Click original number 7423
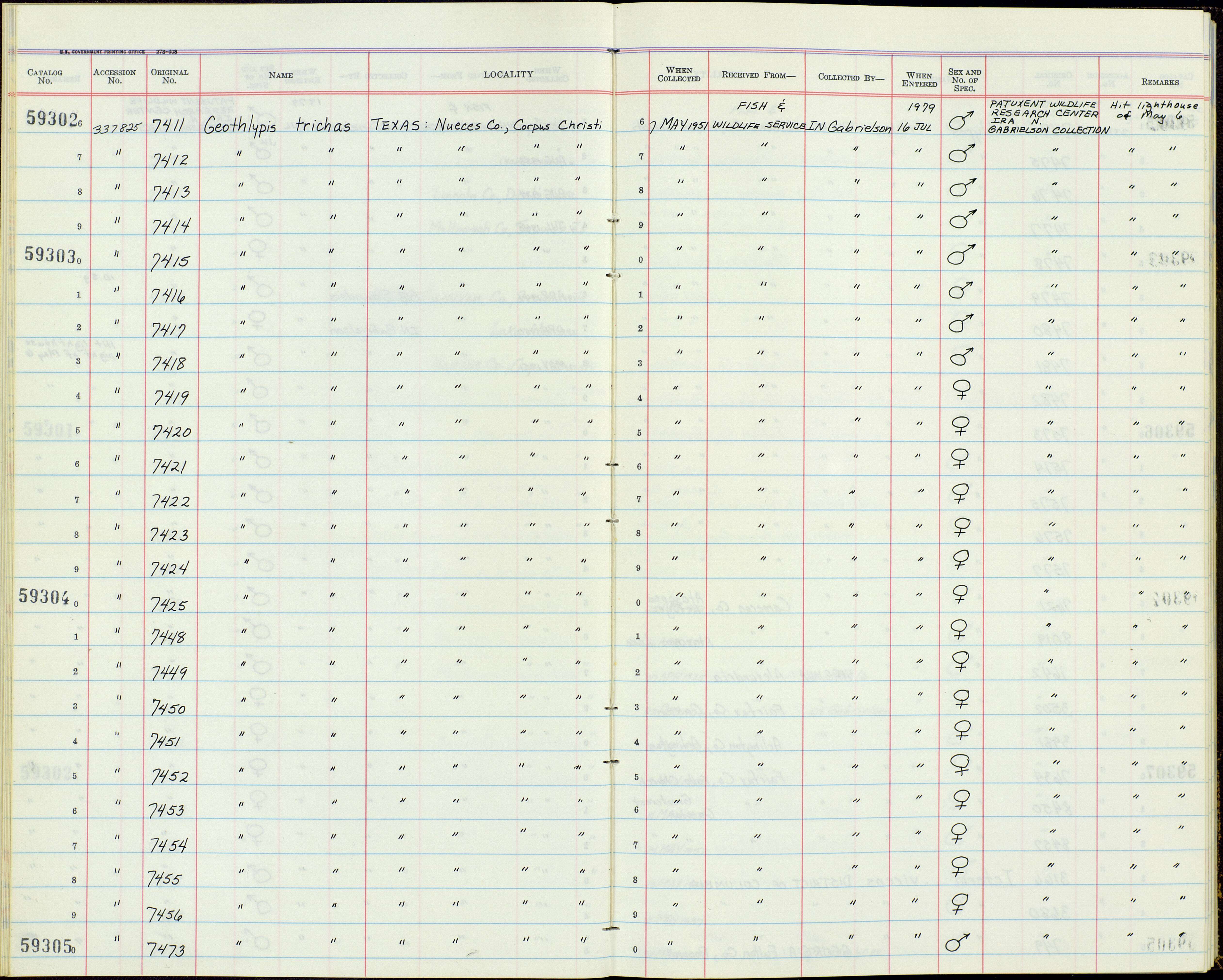Screen dimensions: 1223x980 coord(170,534)
